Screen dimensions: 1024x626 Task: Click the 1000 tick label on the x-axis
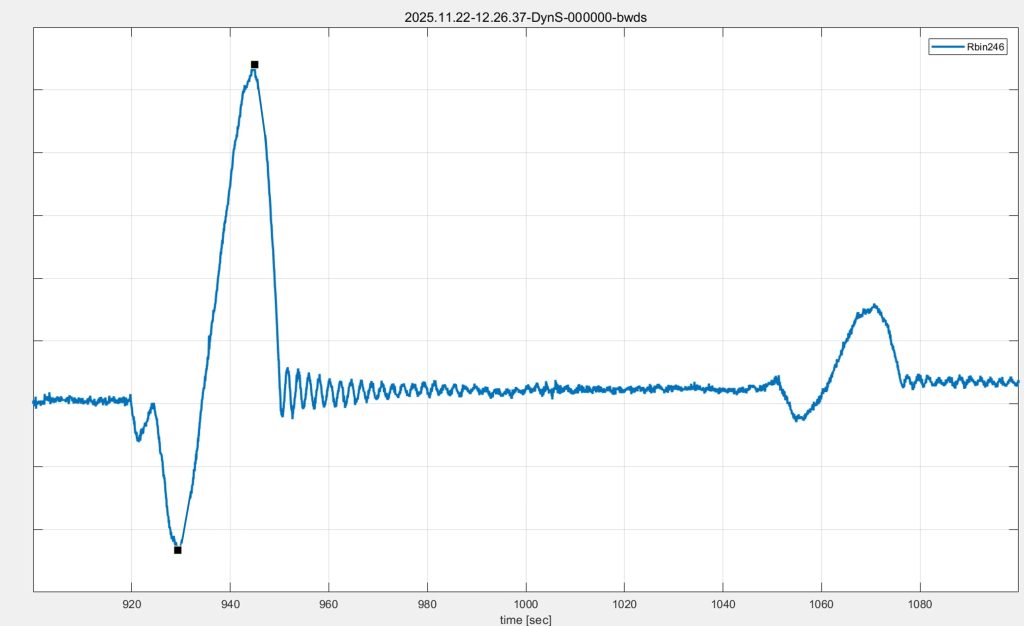coord(526,604)
